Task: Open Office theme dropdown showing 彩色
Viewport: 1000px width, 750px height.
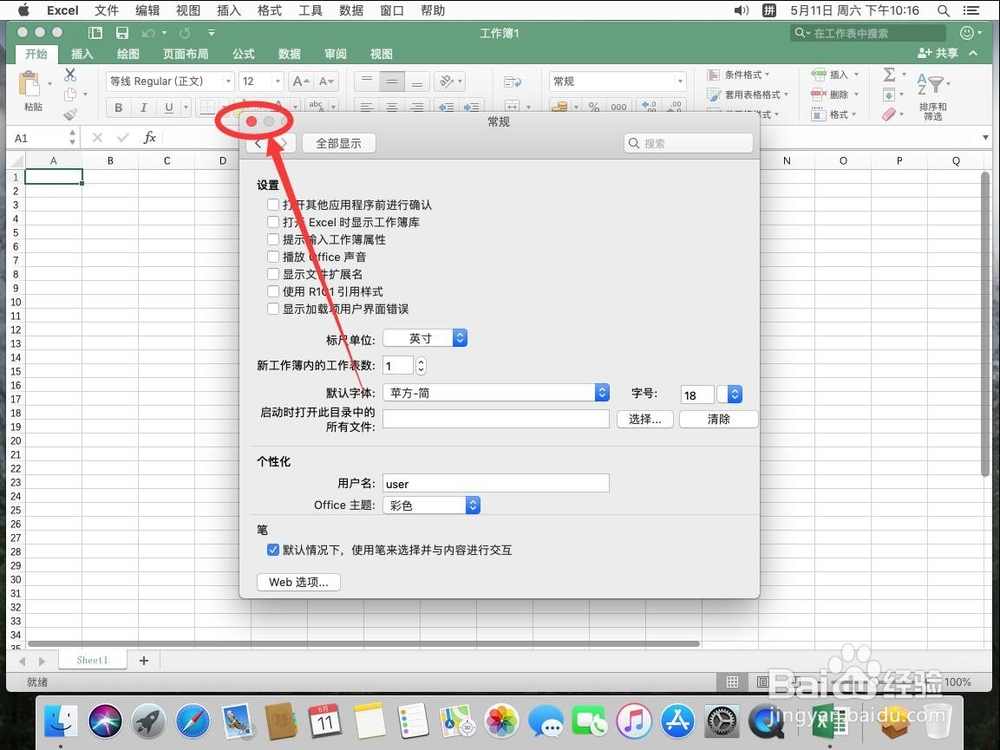Action: point(431,505)
